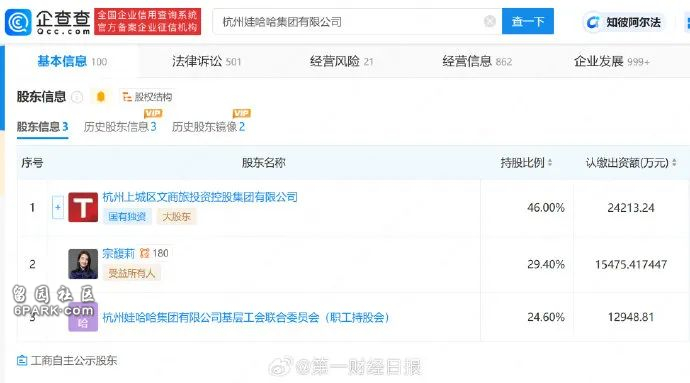The width and height of the screenshot is (690, 383).
Task: Click 宗馥莉's profile photo
Action: click(x=83, y=264)
